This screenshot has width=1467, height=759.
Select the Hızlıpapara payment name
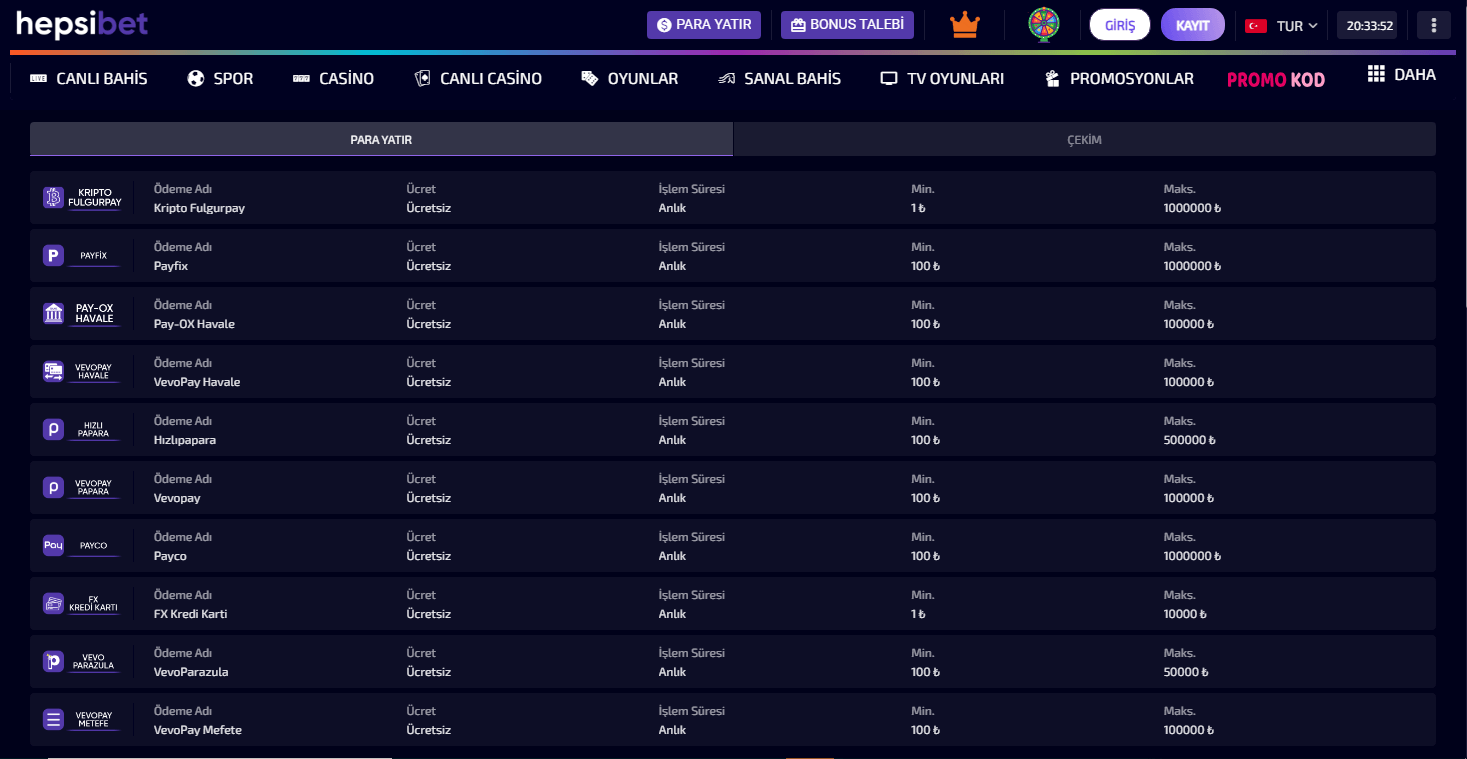coord(185,440)
